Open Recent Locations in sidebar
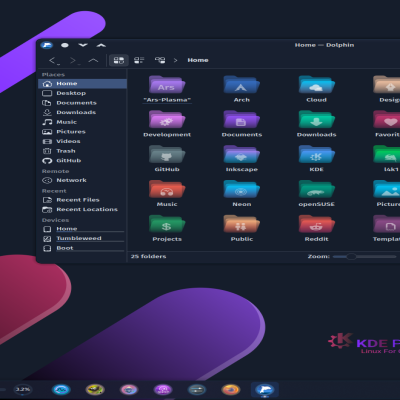Viewport: 400px width, 400px height. pos(82,210)
